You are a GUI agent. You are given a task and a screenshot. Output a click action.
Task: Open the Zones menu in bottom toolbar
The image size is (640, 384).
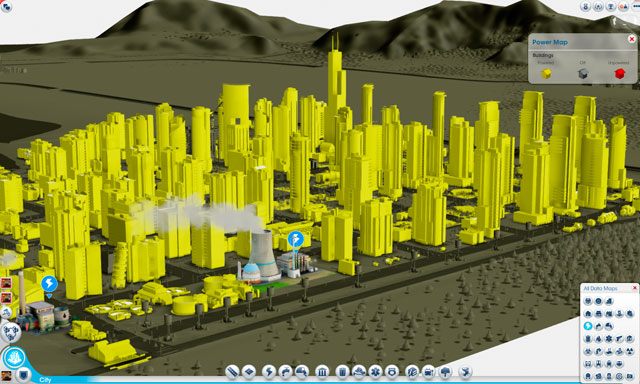click(x=249, y=372)
